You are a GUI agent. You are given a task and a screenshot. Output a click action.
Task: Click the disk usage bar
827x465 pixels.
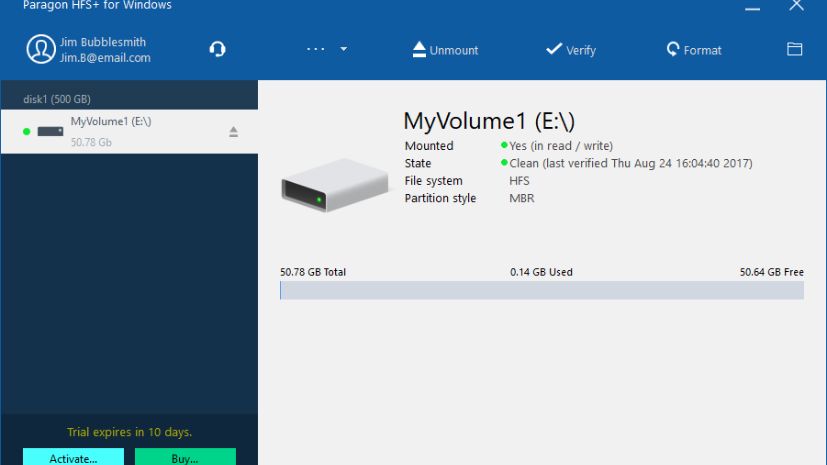541,290
